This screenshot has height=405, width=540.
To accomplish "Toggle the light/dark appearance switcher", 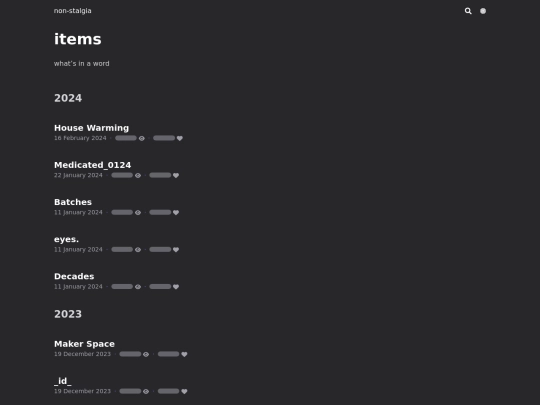I will point(483,11).
